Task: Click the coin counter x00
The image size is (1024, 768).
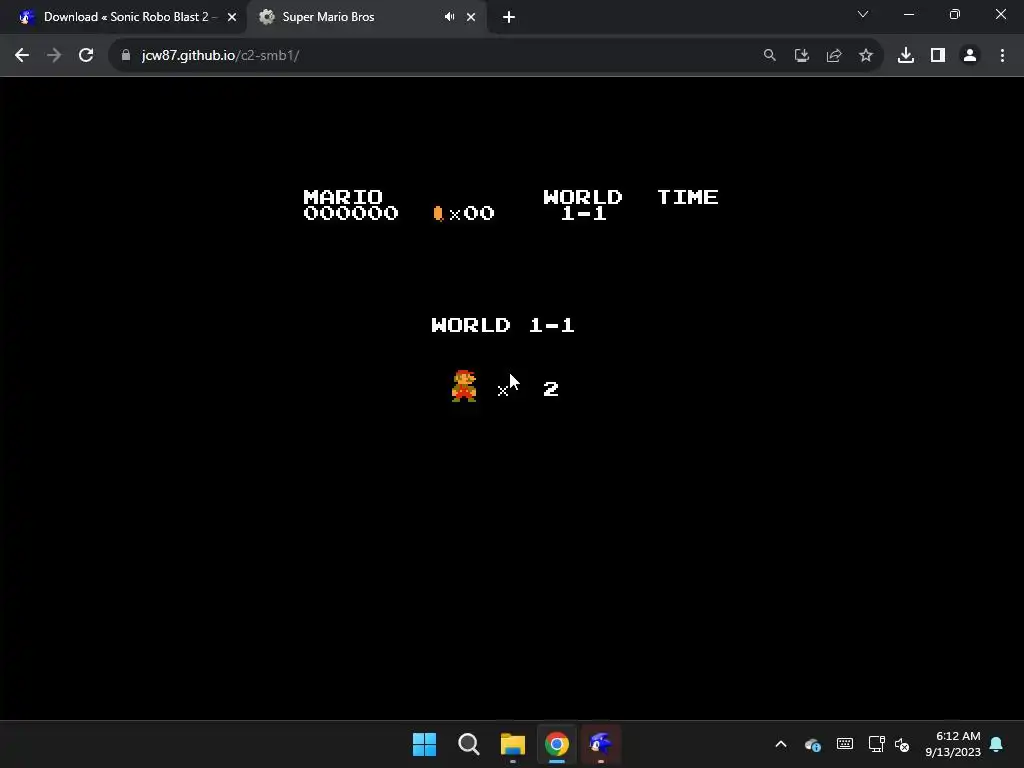Action: coord(464,214)
